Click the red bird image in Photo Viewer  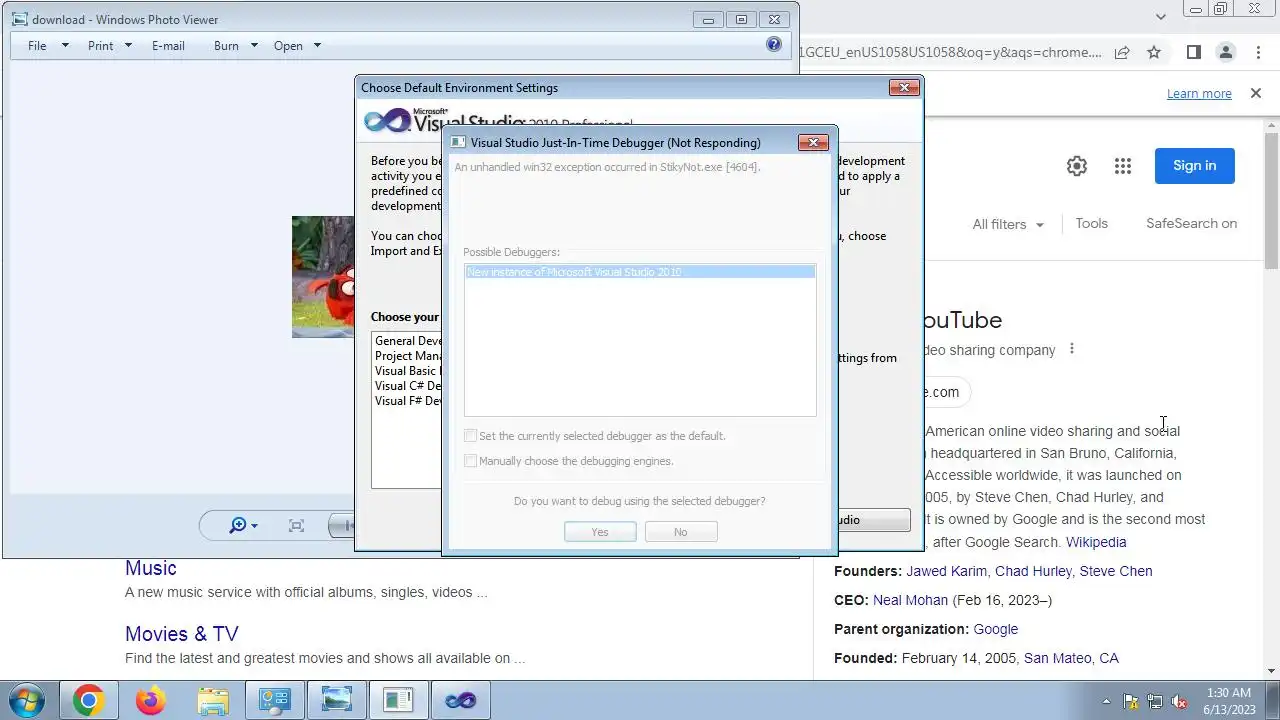click(x=323, y=277)
